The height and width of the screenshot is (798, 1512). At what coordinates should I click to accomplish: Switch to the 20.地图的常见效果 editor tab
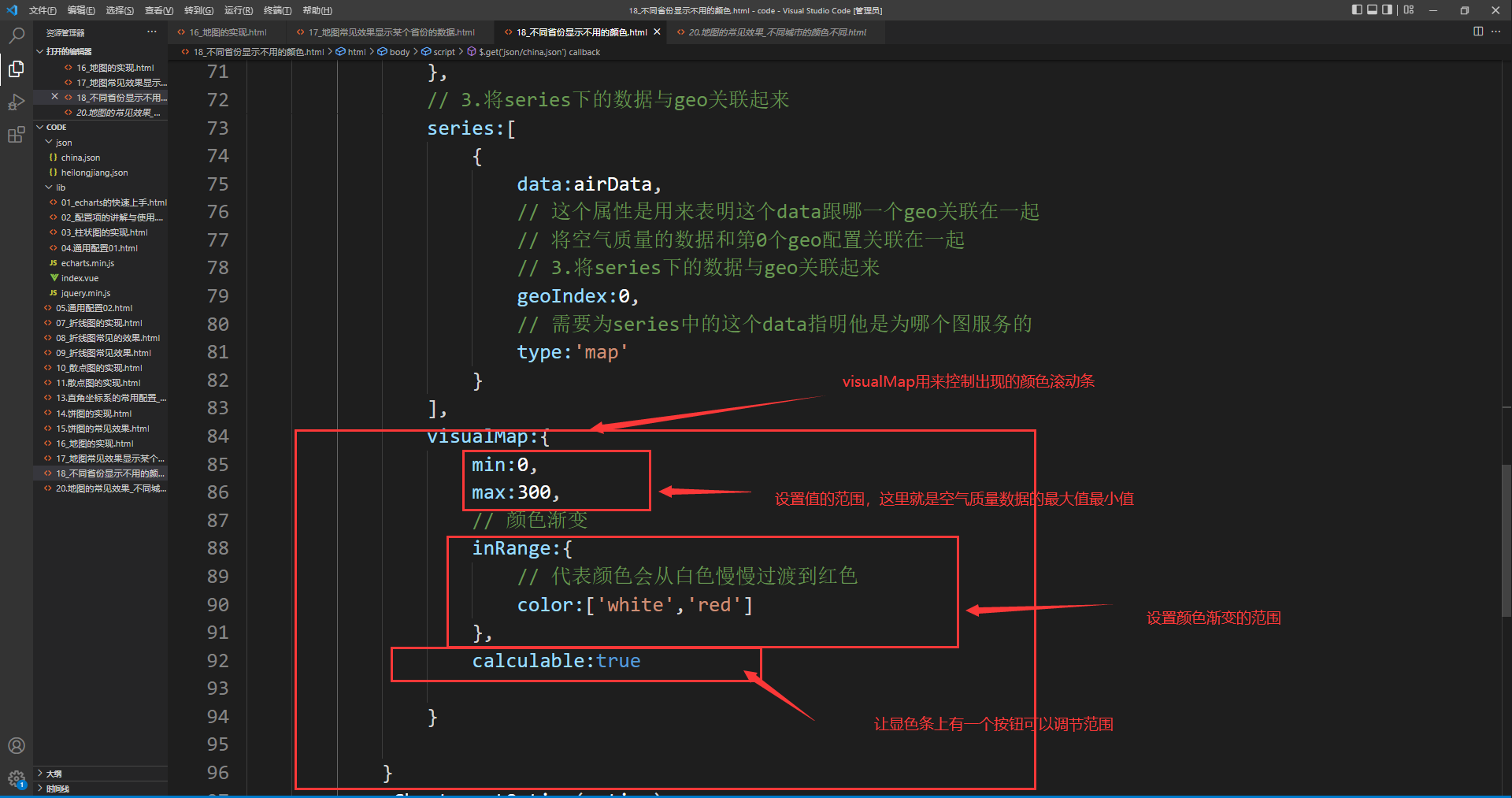coord(776,32)
